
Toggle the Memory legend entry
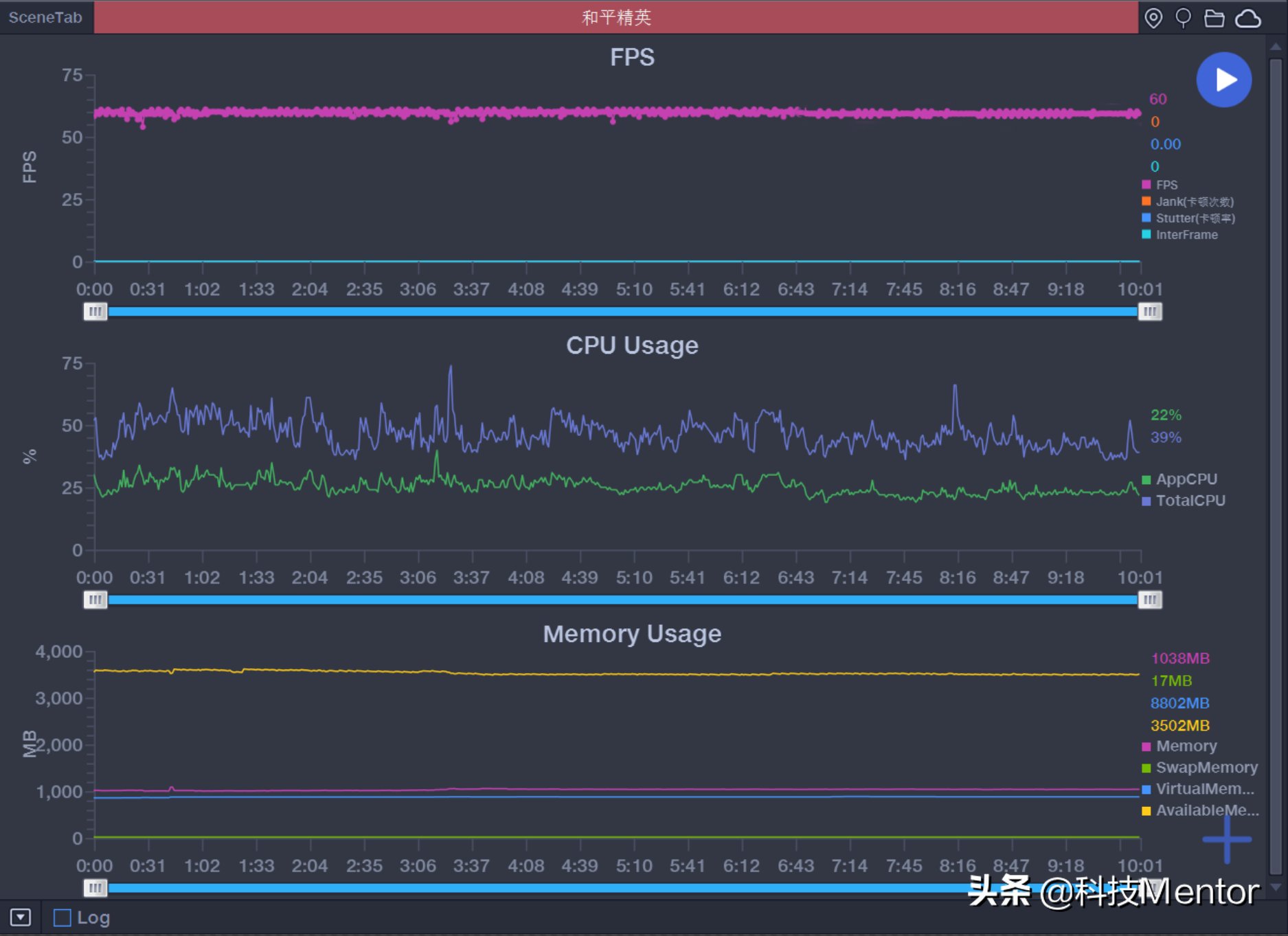tap(1179, 746)
